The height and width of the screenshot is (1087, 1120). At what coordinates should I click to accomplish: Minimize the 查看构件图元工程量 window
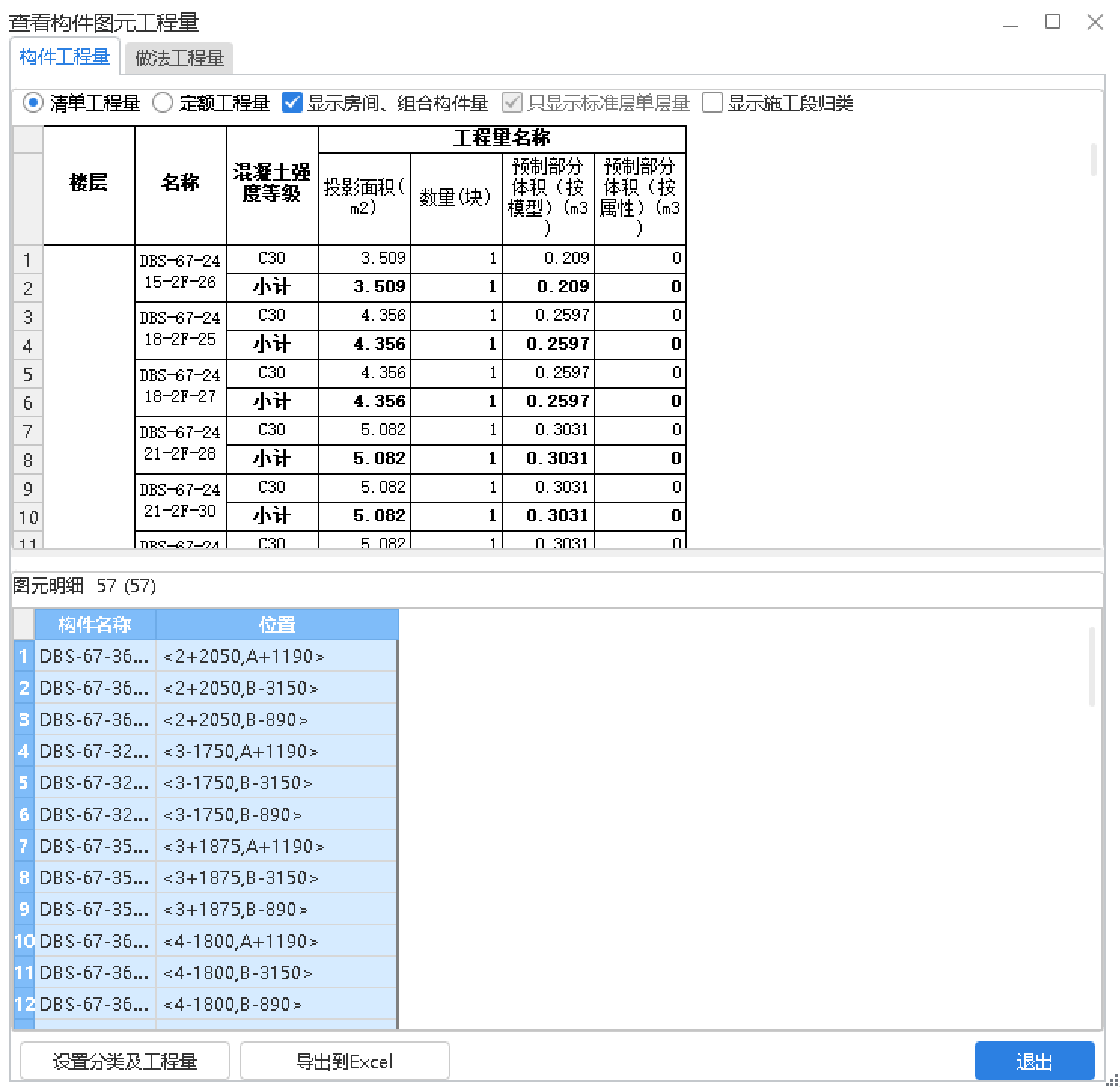coord(1011,23)
